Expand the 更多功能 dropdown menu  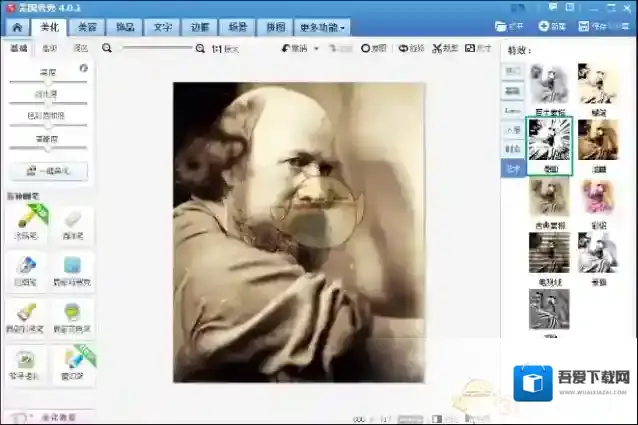(322, 27)
